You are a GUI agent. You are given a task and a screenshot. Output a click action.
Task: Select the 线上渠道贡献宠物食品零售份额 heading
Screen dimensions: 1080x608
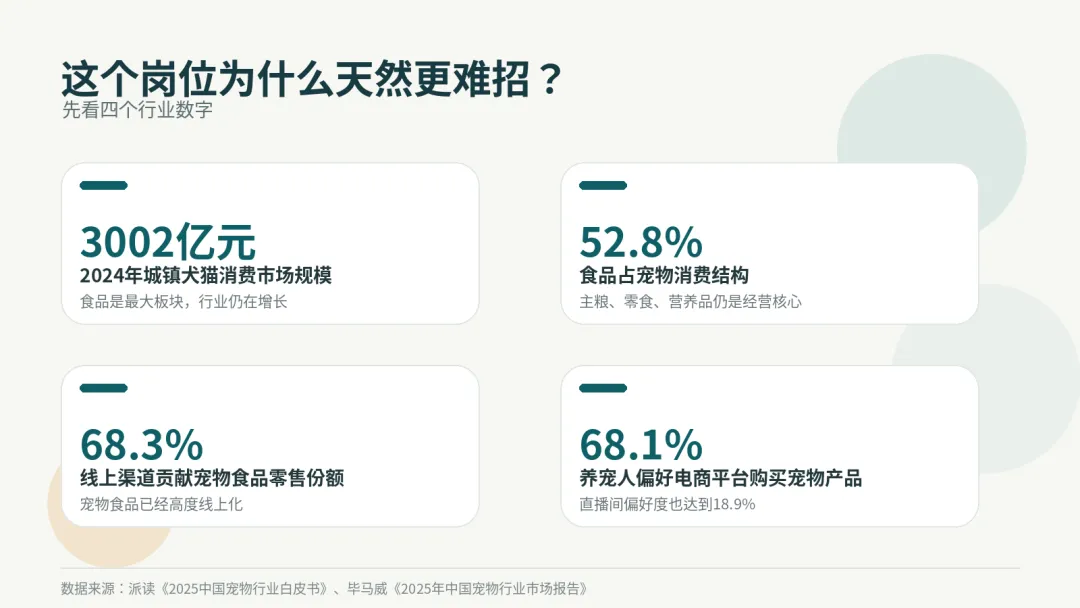(211, 478)
